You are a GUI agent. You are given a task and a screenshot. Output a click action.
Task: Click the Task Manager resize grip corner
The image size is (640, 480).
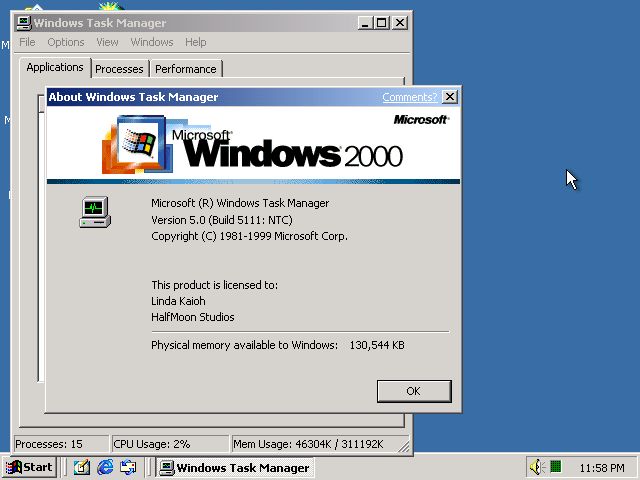tap(403, 447)
